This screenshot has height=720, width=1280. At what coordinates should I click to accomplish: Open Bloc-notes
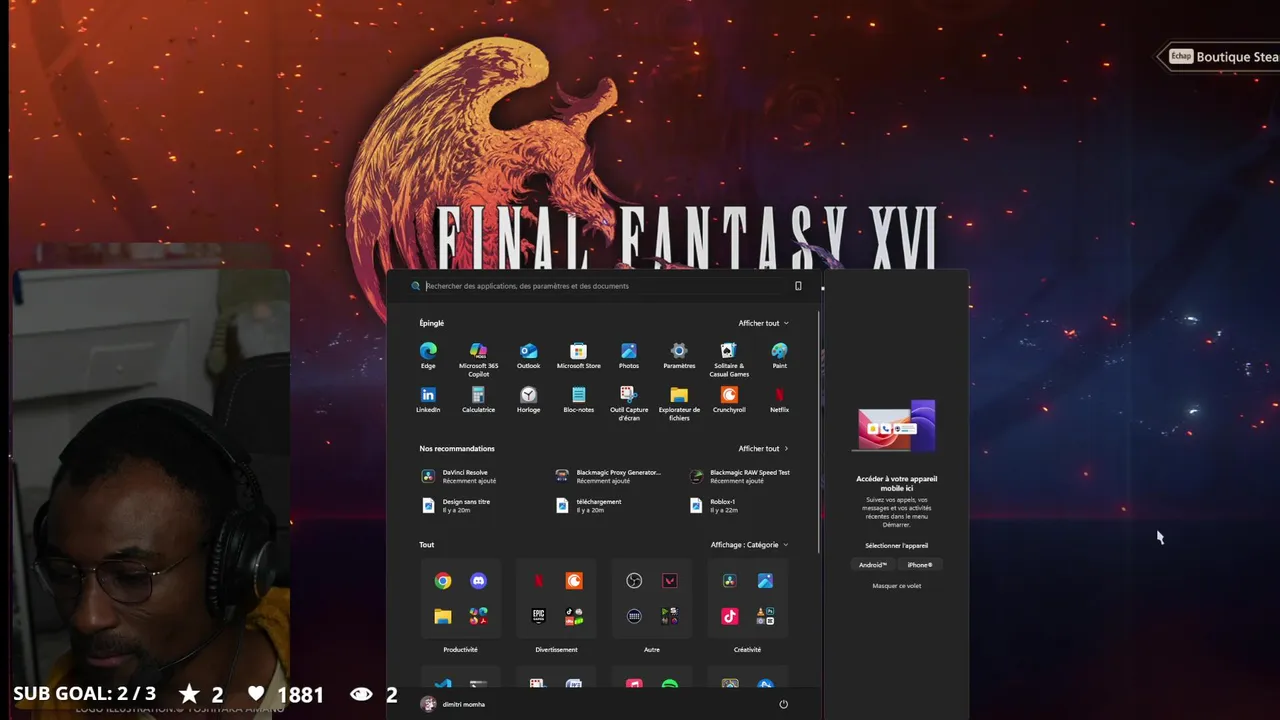578,399
